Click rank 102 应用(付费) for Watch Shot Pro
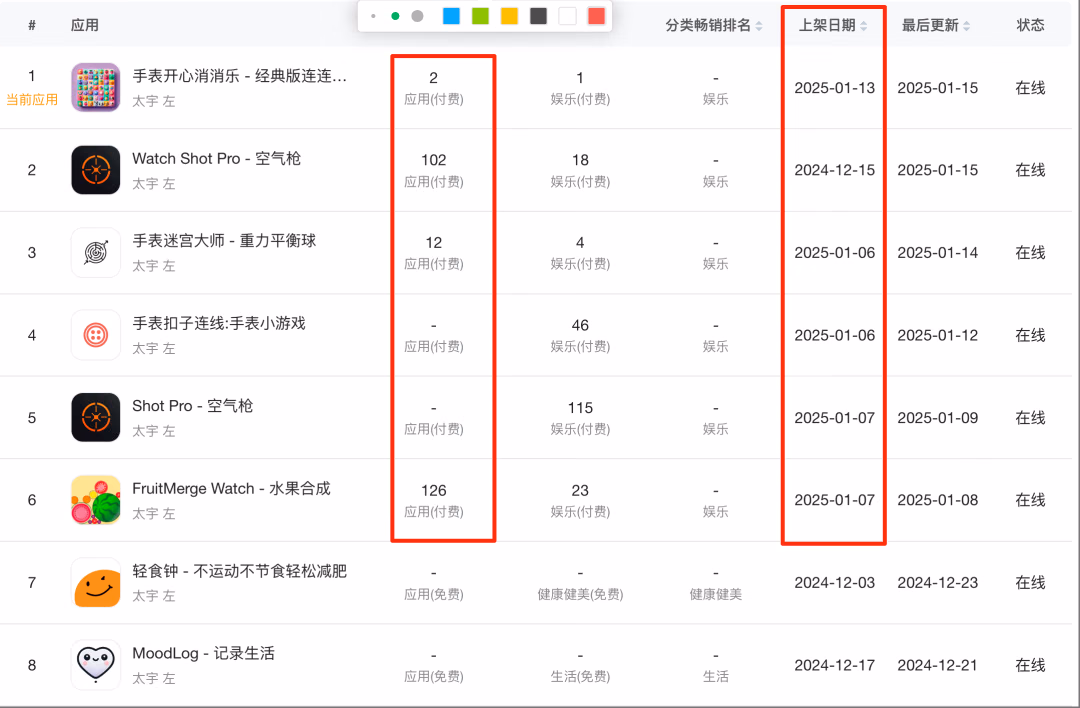The width and height of the screenshot is (1080, 708). click(x=434, y=170)
